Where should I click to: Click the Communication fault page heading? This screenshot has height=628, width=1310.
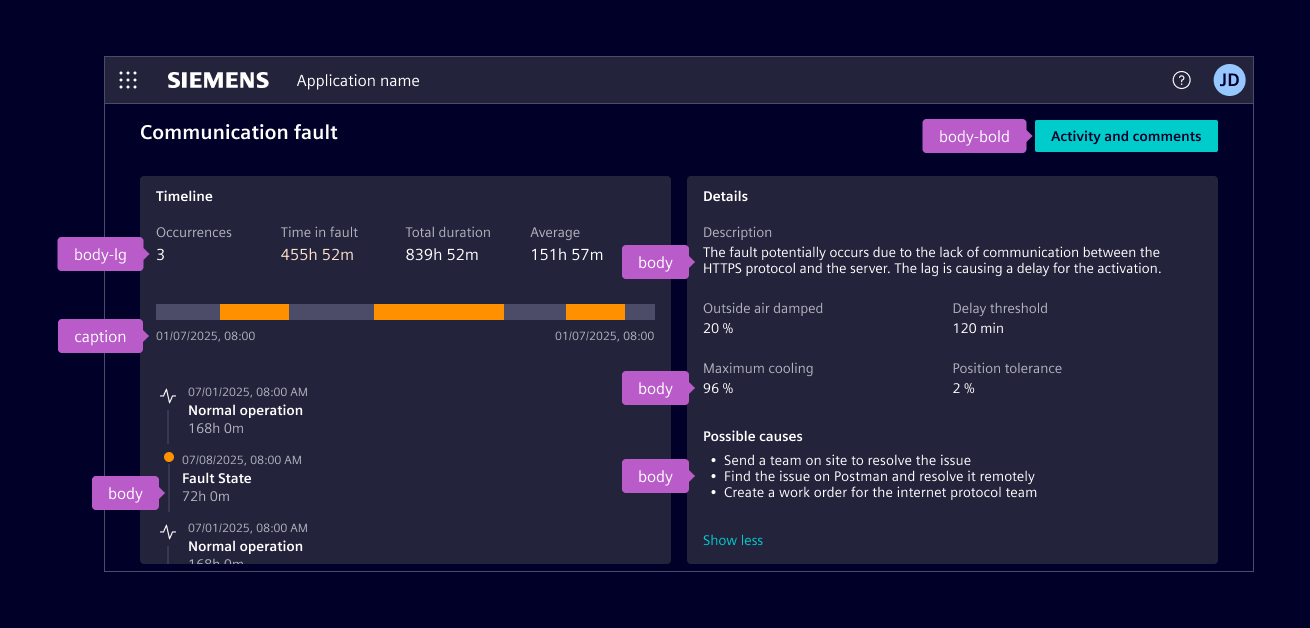click(239, 133)
